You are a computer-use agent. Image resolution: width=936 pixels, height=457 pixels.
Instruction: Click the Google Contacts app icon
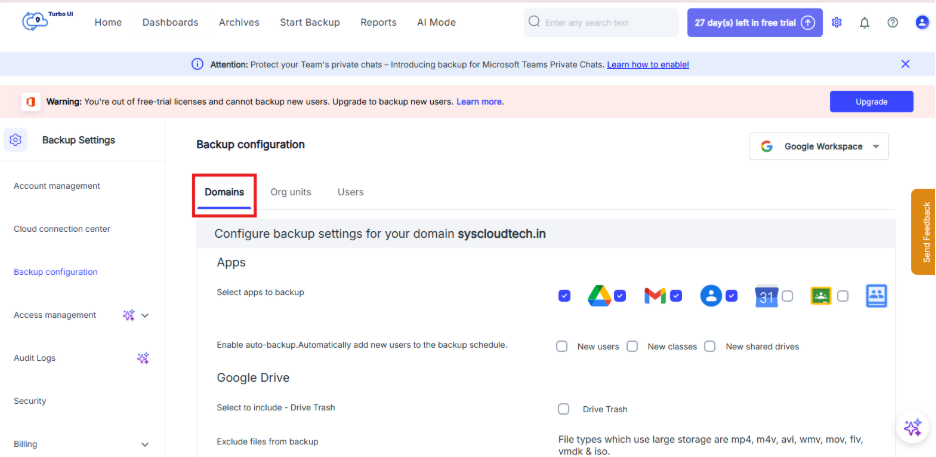[x=711, y=296]
